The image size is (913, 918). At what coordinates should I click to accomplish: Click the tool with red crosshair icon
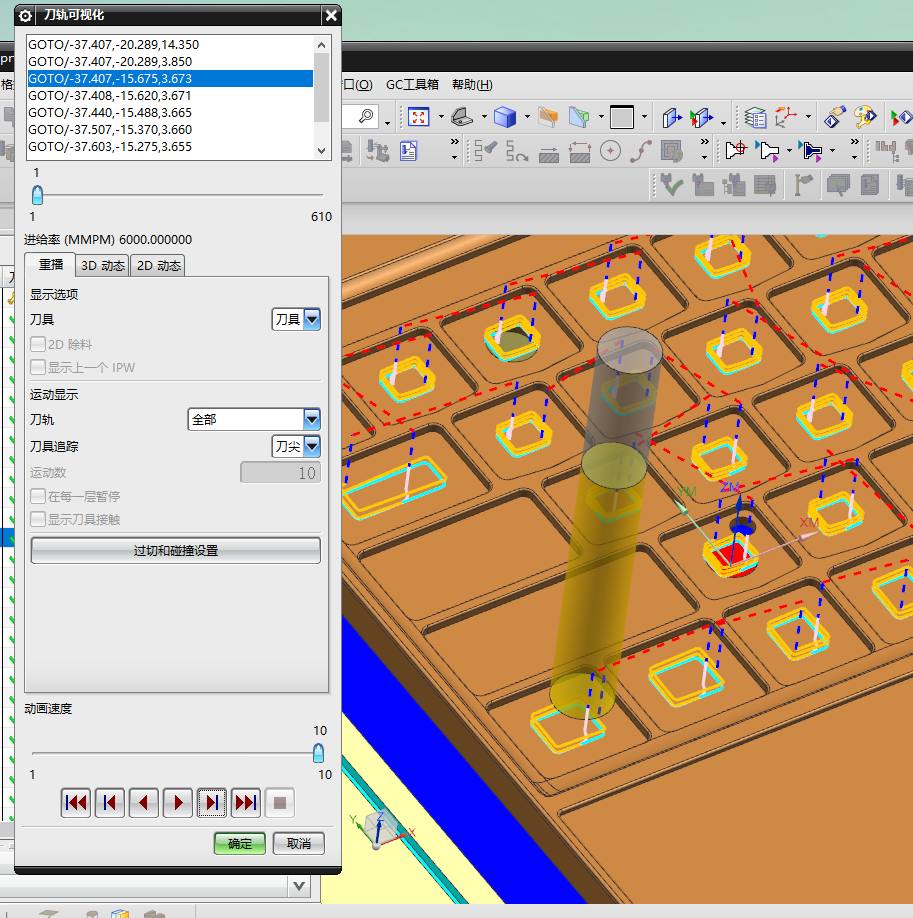pyautogui.click(x=736, y=151)
